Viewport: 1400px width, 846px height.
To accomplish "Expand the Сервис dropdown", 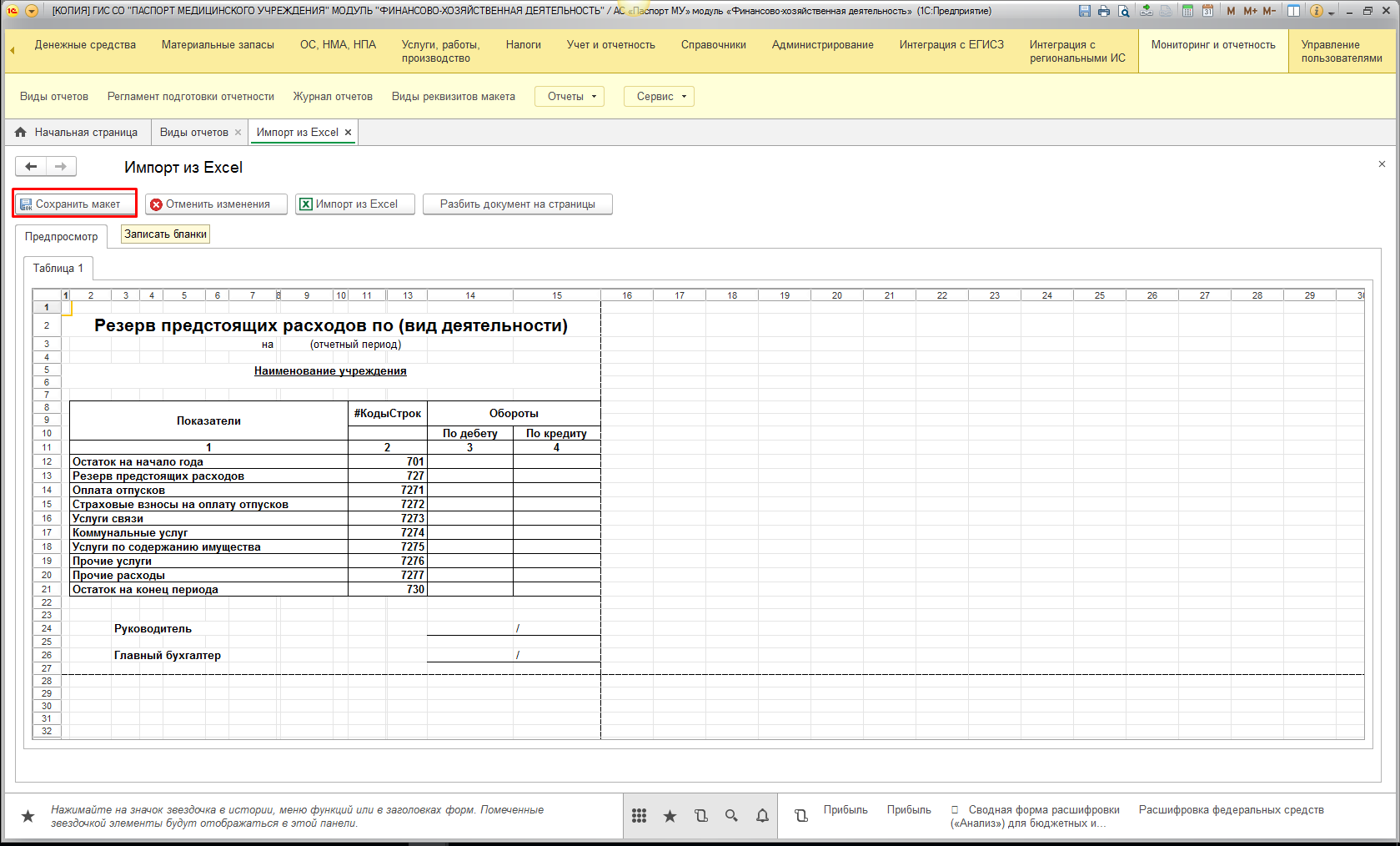I will [660, 97].
